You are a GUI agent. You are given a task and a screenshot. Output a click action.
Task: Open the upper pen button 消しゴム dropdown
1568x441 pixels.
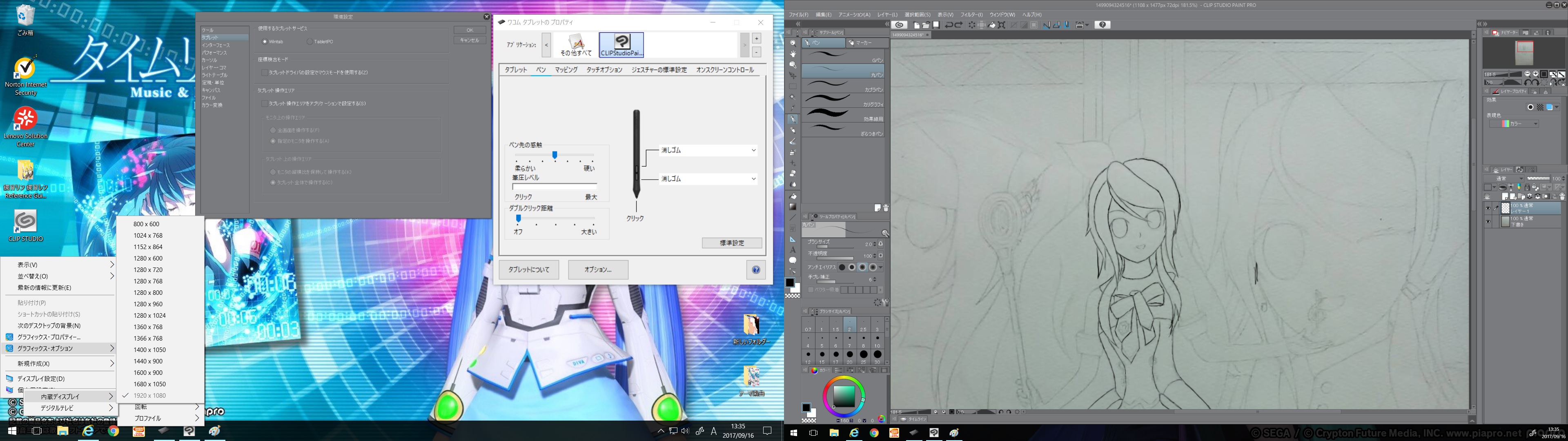[708, 150]
